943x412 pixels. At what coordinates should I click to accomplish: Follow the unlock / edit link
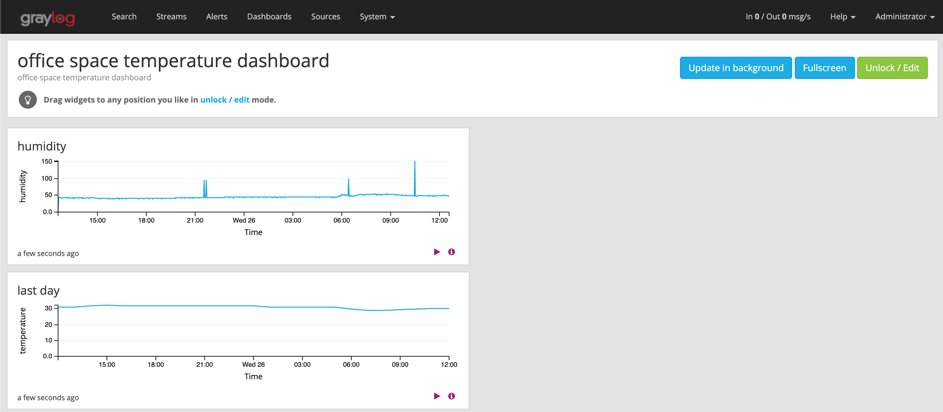pos(225,100)
